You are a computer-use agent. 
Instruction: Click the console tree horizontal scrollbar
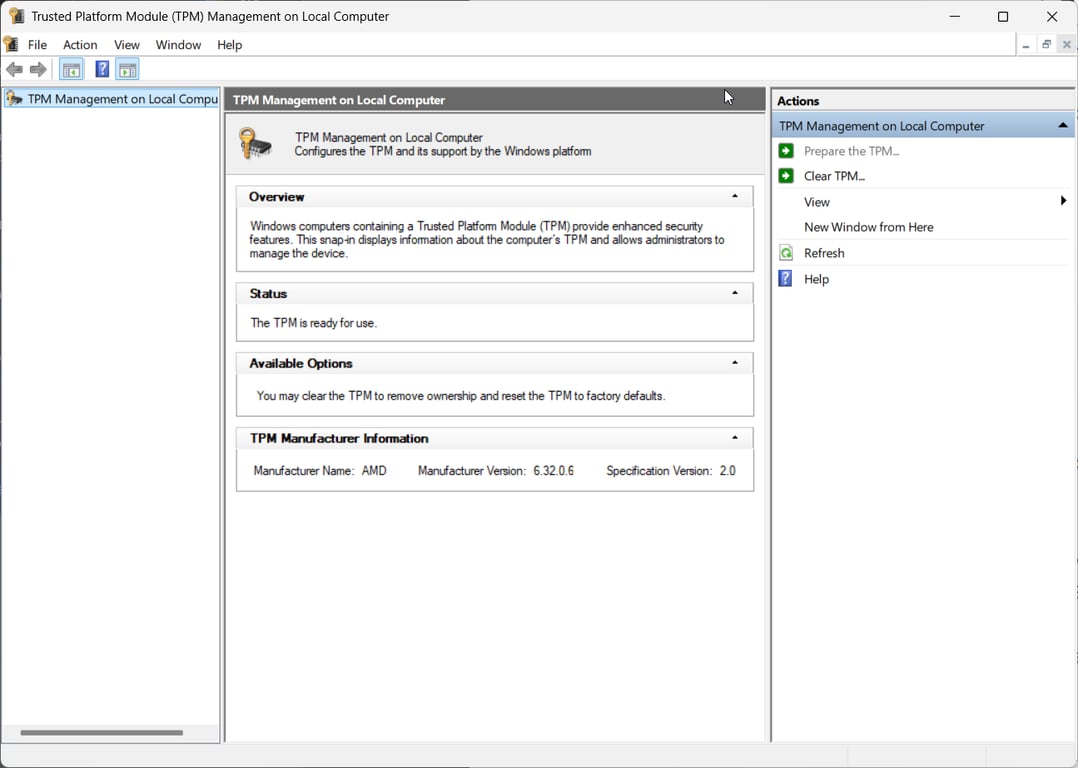101,733
